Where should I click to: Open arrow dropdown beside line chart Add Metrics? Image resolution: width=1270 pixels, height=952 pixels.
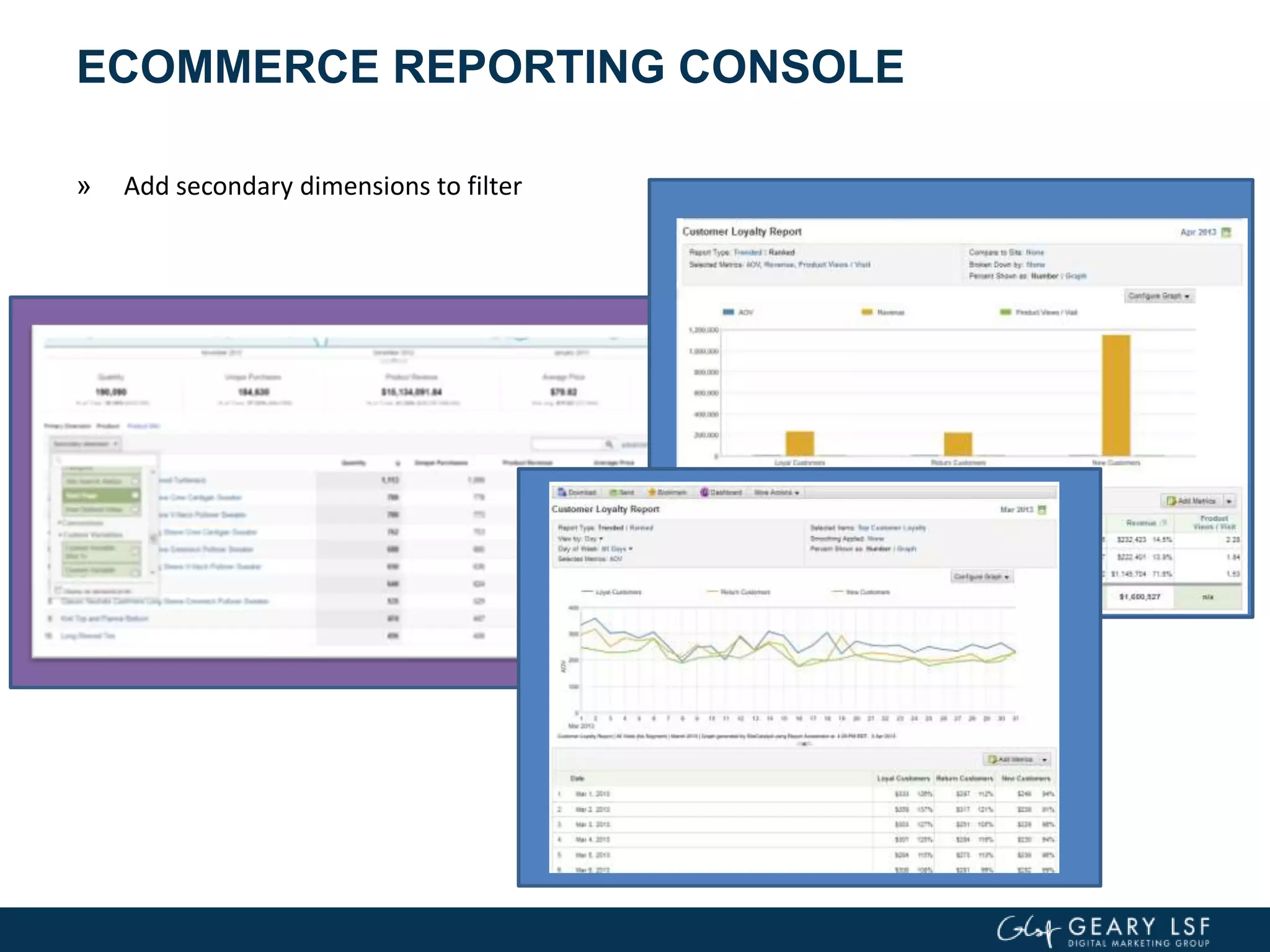click(x=1044, y=759)
